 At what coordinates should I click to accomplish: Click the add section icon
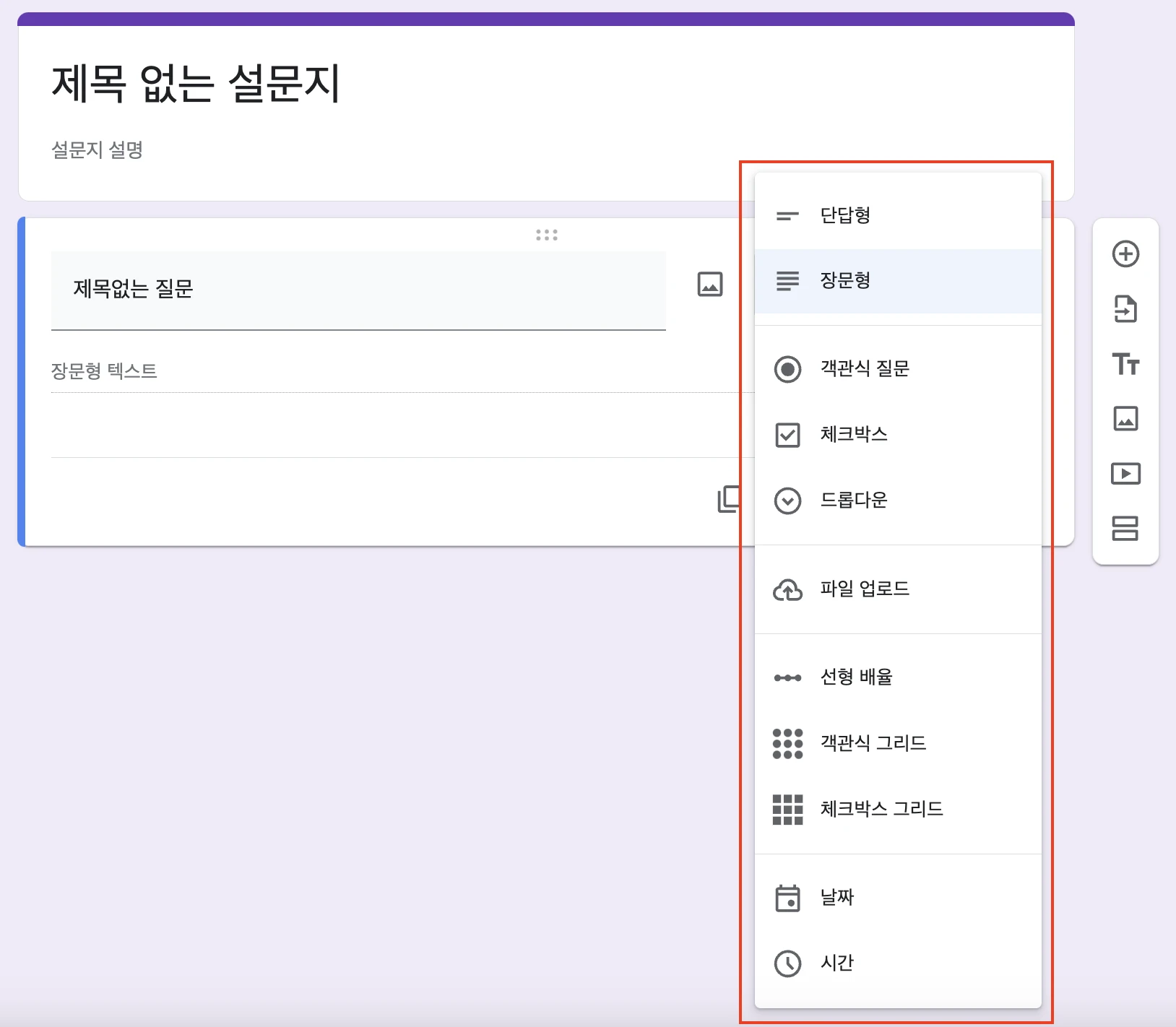[1125, 529]
